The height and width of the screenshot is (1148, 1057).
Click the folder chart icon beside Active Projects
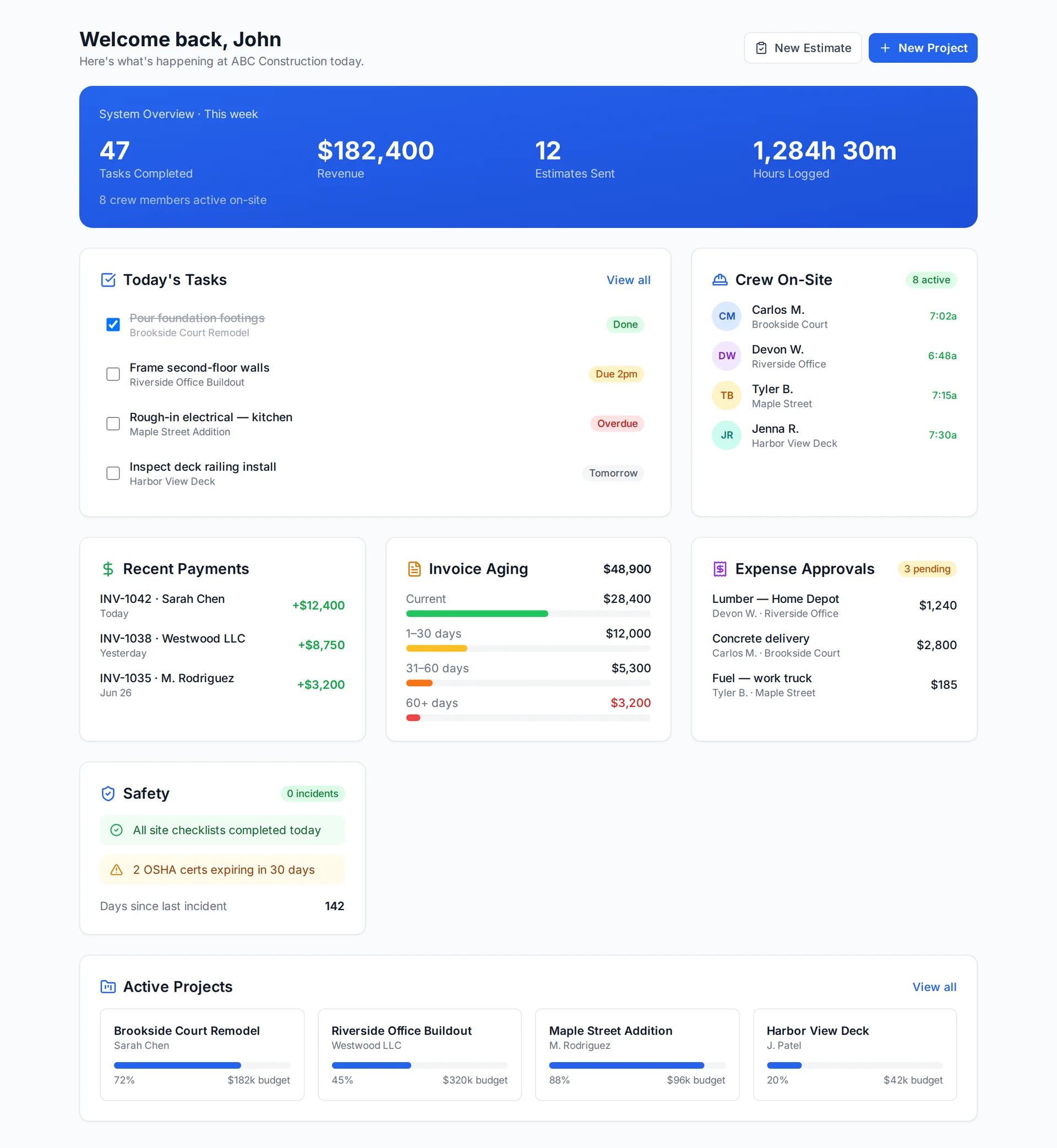[108, 987]
